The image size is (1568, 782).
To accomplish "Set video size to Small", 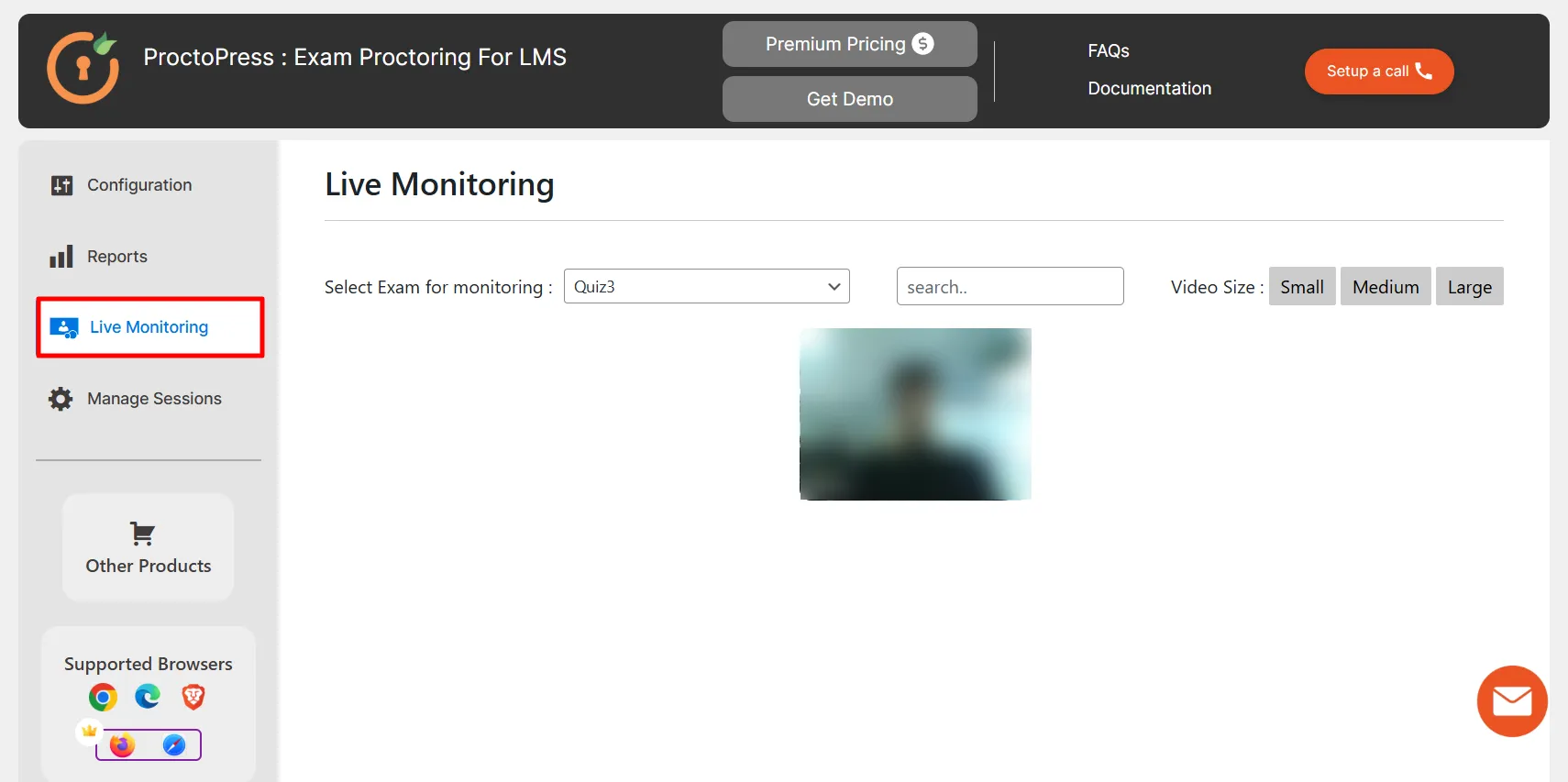I will [1302, 287].
